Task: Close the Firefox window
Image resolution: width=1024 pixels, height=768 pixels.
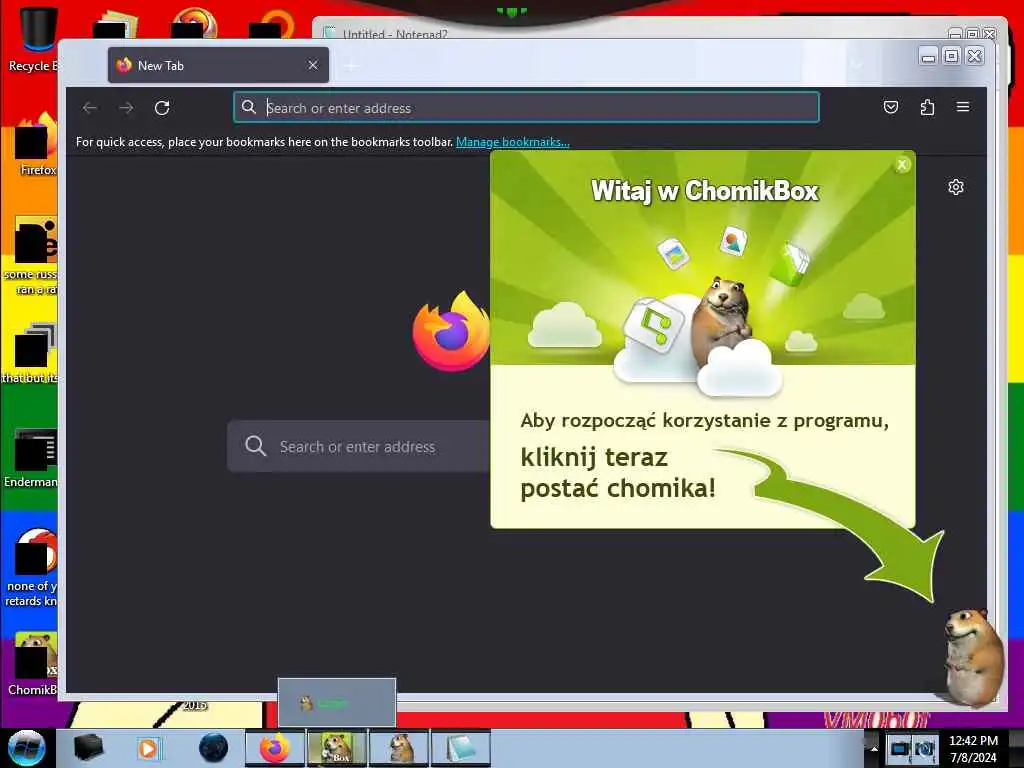Action: point(974,56)
